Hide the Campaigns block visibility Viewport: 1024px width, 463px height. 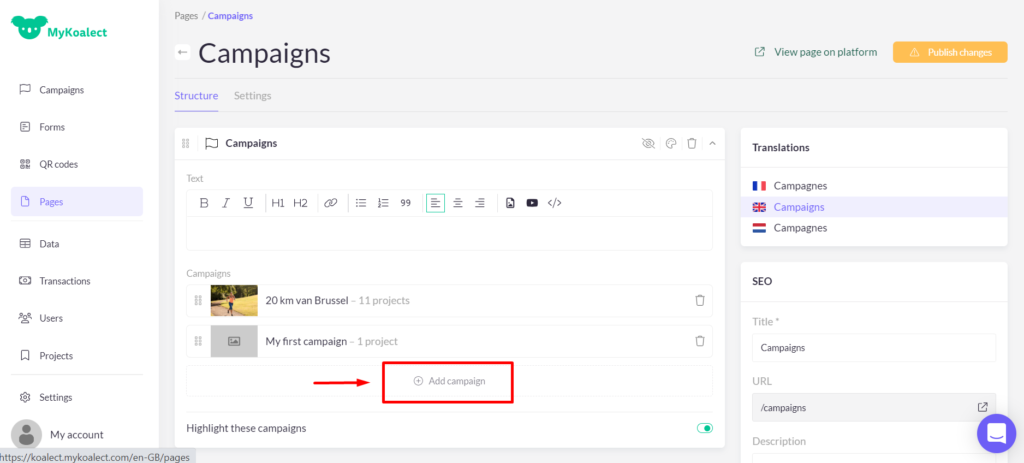pyautogui.click(x=648, y=143)
